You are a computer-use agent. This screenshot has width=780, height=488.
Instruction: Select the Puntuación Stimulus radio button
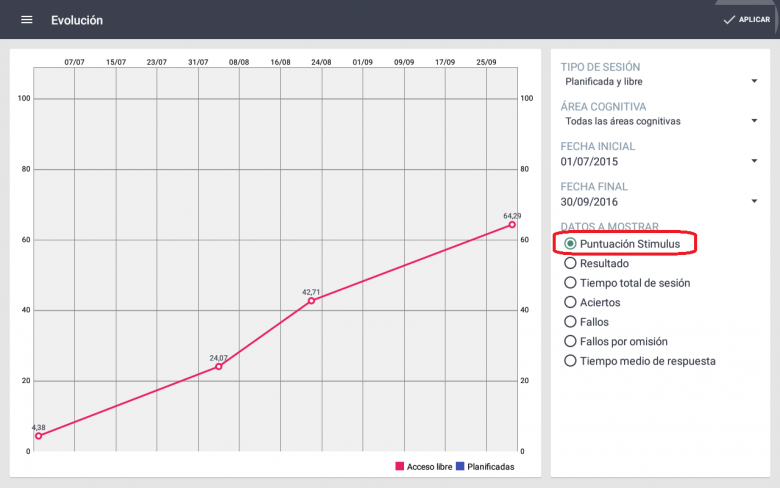[570, 243]
